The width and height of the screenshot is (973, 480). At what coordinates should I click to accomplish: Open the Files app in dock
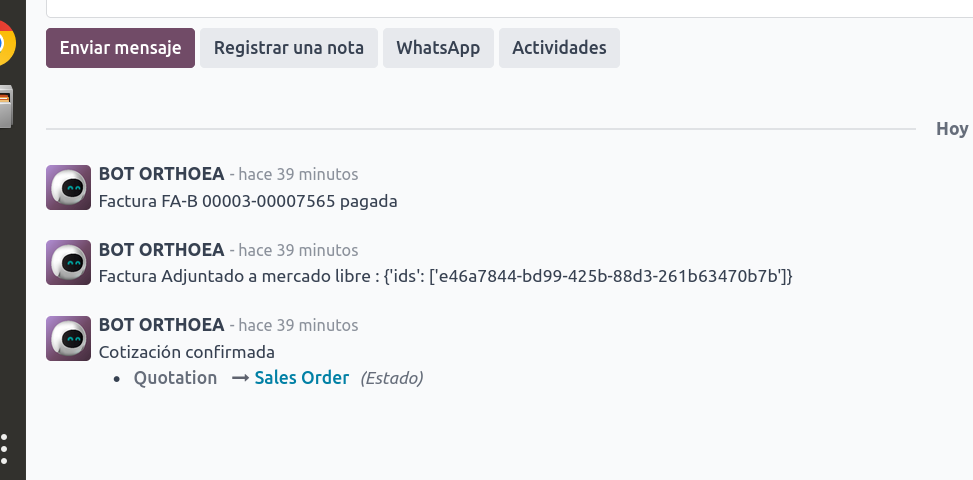[6, 107]
